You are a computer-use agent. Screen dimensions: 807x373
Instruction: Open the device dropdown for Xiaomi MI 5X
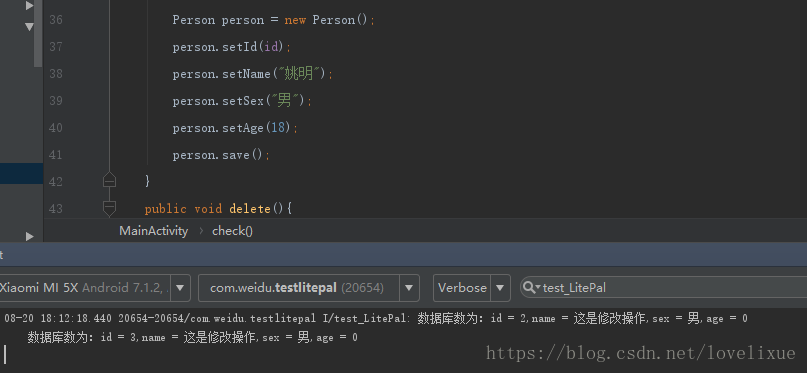[x=180, y=288]
